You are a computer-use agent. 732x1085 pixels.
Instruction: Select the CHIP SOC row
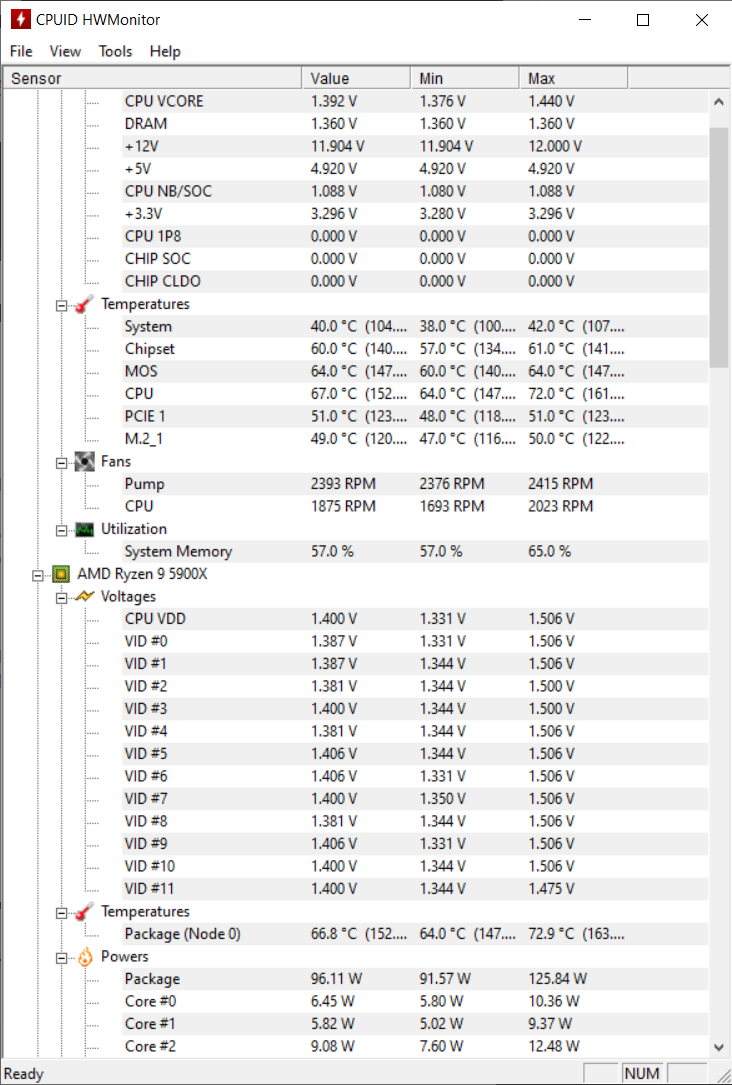point(414,259)
